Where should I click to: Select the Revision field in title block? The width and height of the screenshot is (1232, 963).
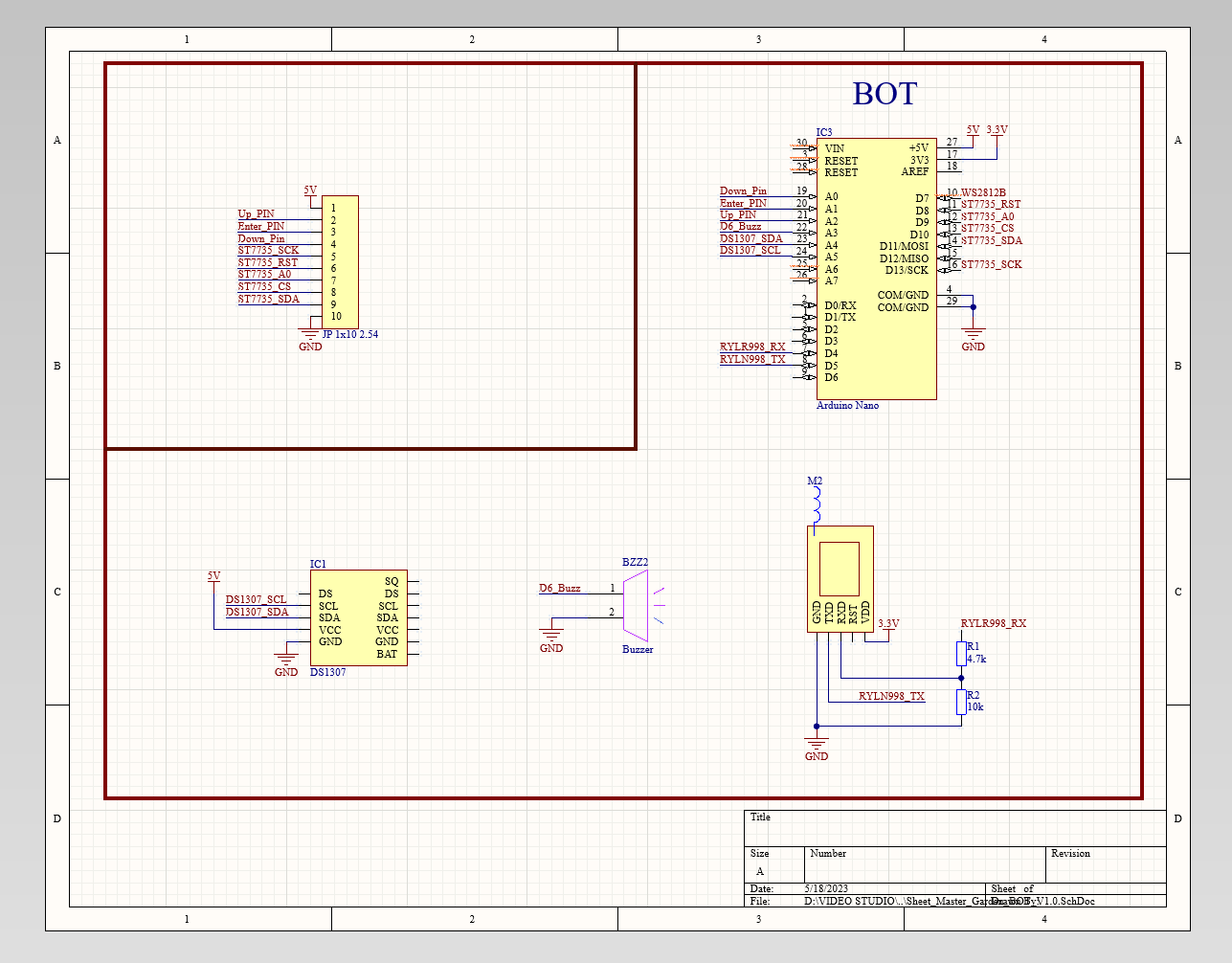pyautogui.click(x=1070, y=853)
